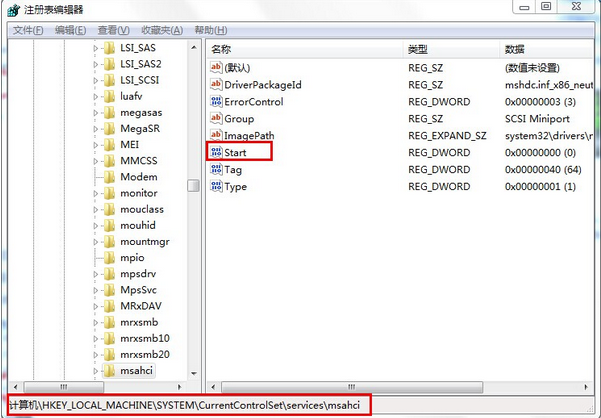Open the 文件(F) menu
601x418 pixels.
27,30
